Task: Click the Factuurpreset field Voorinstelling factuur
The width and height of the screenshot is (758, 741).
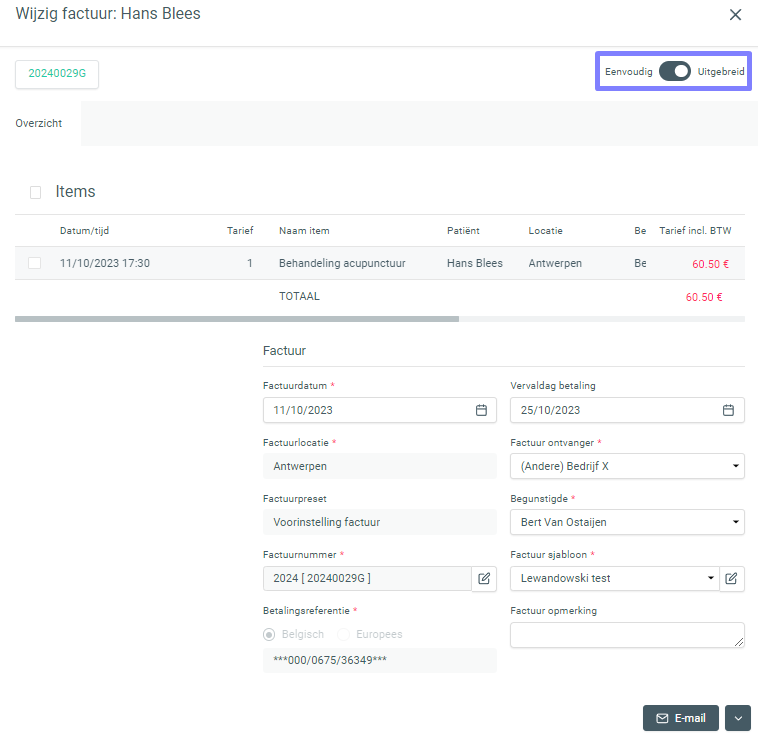Action: [x=379, y=522]
